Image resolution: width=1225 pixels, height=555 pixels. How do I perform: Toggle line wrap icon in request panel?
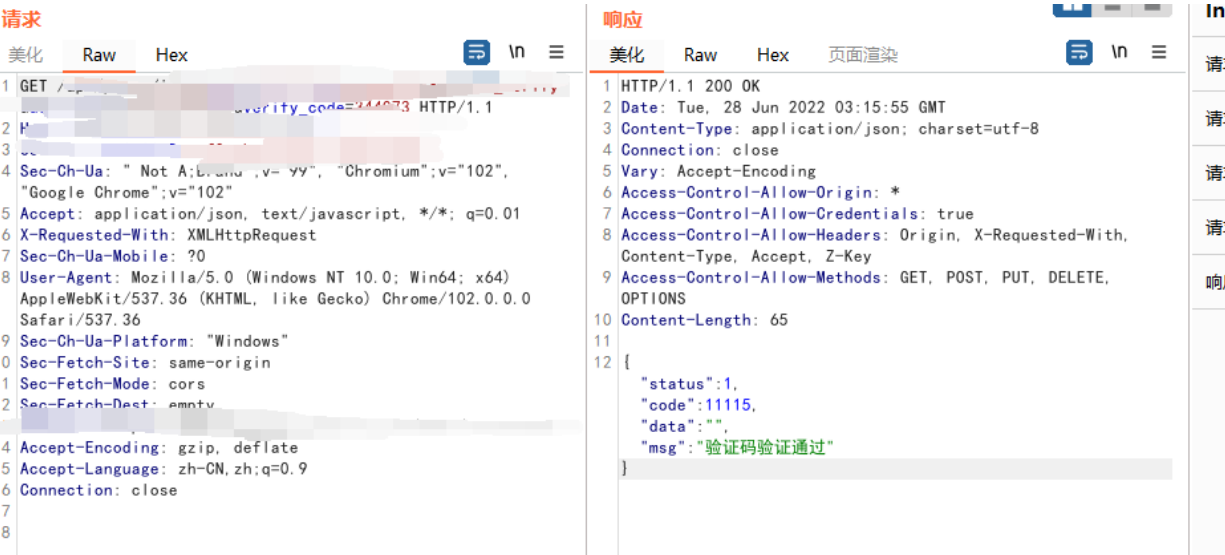pos(477,52)
